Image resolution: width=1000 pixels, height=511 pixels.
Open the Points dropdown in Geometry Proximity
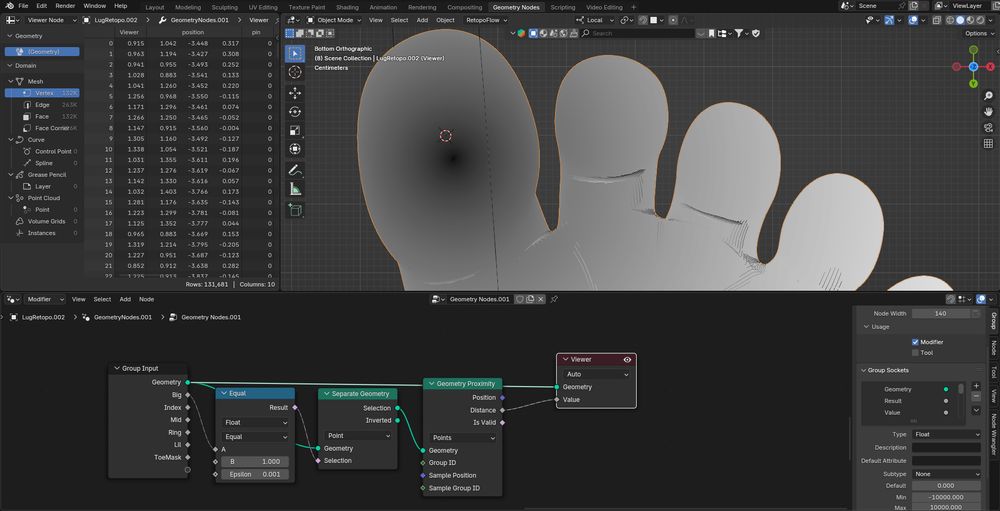coord(462,437)
